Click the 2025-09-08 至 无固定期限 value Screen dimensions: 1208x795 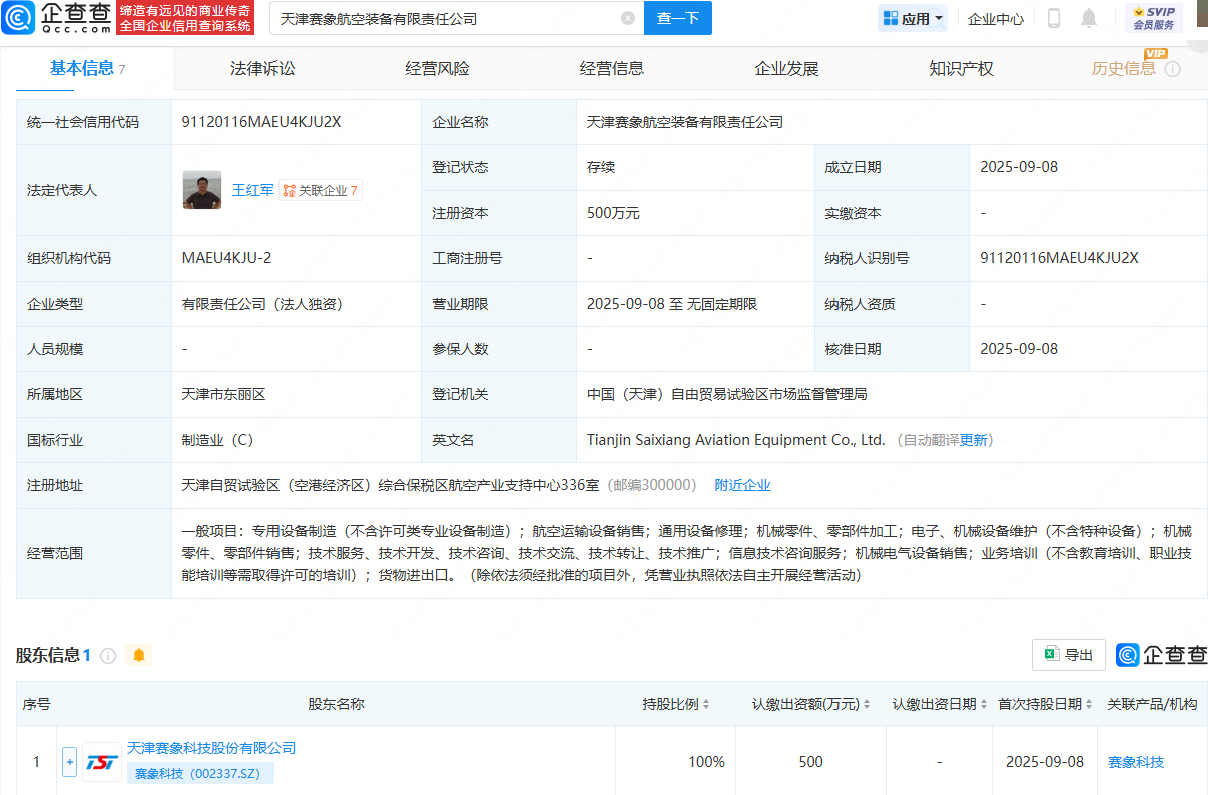(672, 304)
